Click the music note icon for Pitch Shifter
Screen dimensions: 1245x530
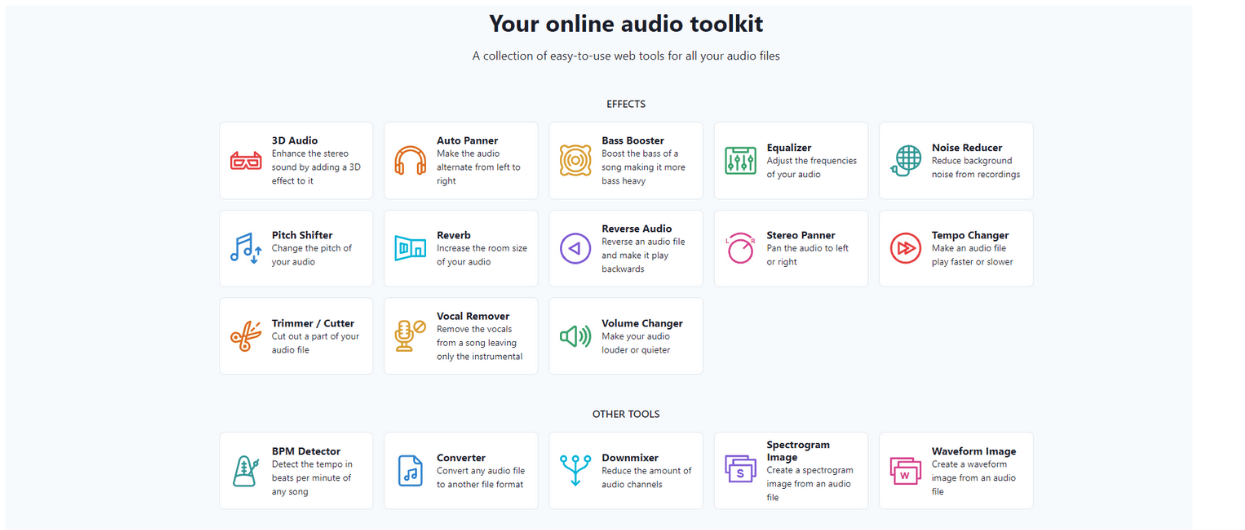click(x=246, y=248)
